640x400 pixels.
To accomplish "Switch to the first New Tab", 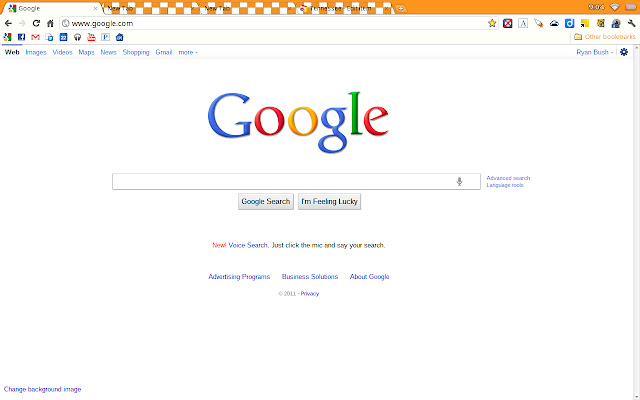I will coord(148,8).
